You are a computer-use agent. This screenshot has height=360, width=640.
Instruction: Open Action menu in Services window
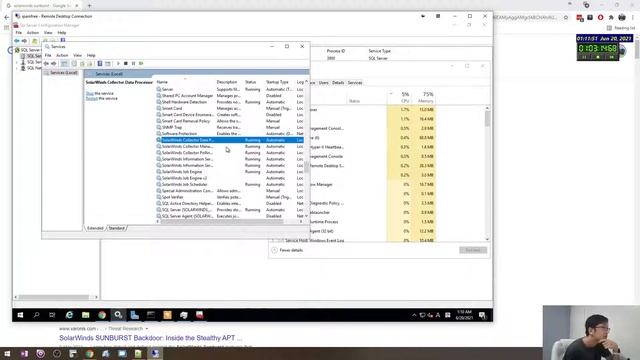pos(62,55)
